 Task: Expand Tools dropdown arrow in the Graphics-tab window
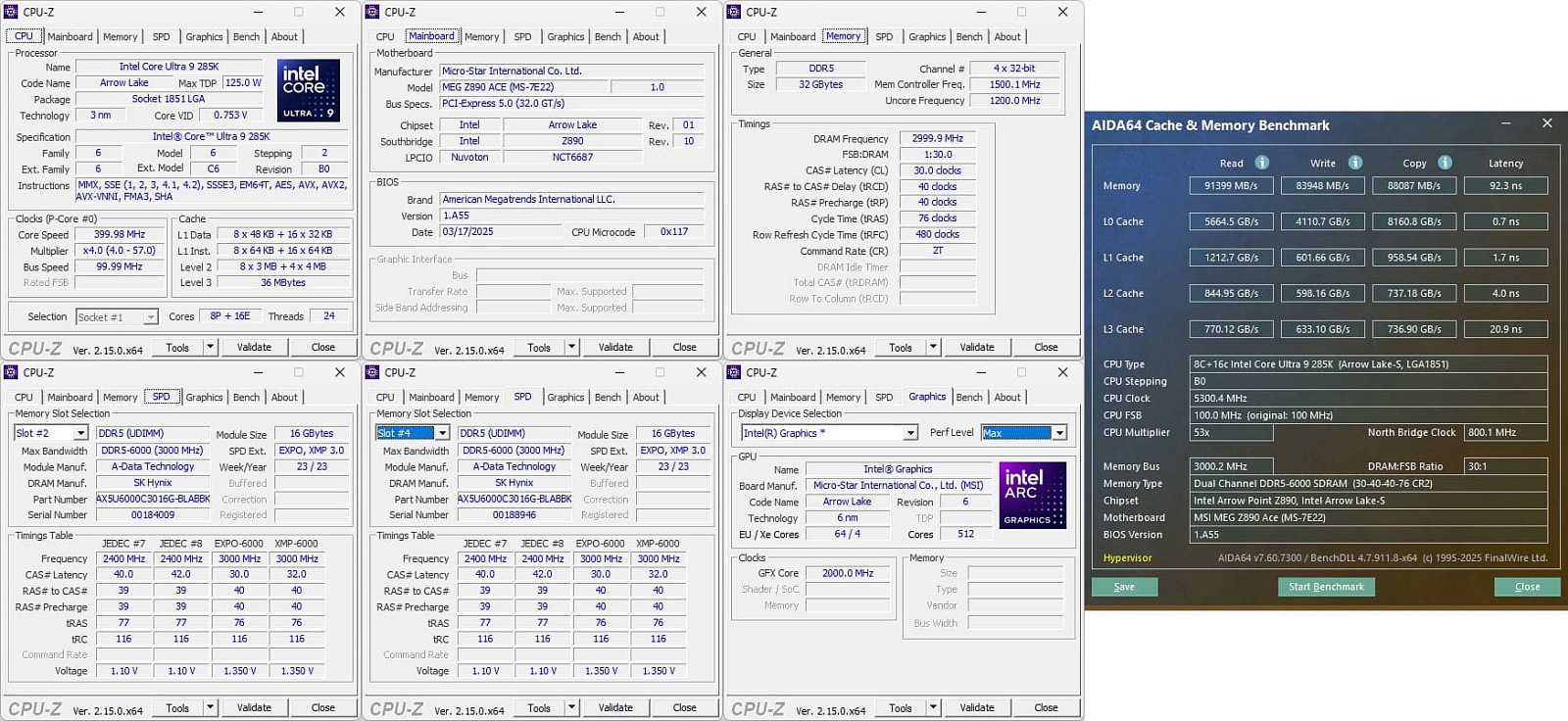[933, 707]
